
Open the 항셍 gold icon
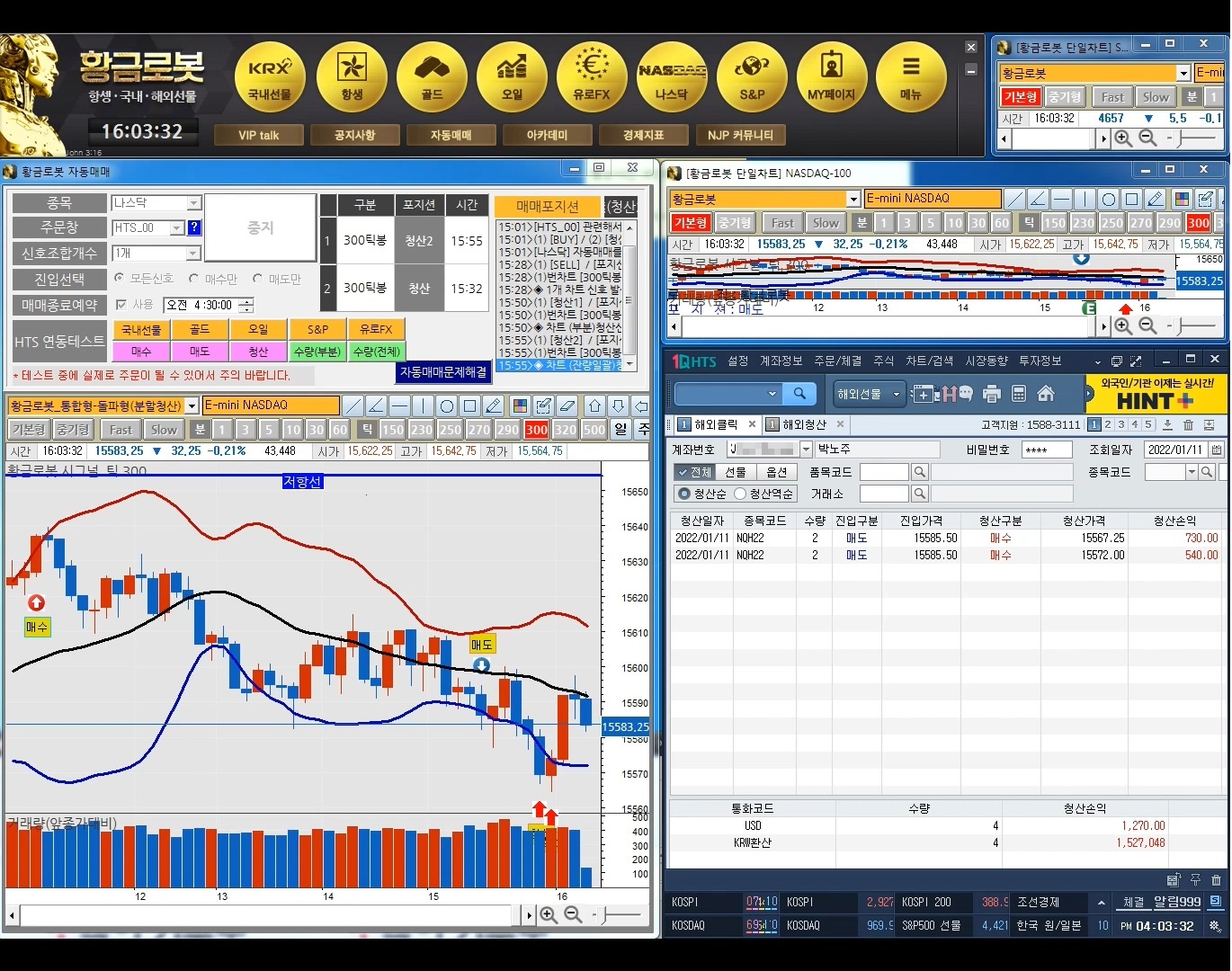pyautogui.click(x=352, y=77)
